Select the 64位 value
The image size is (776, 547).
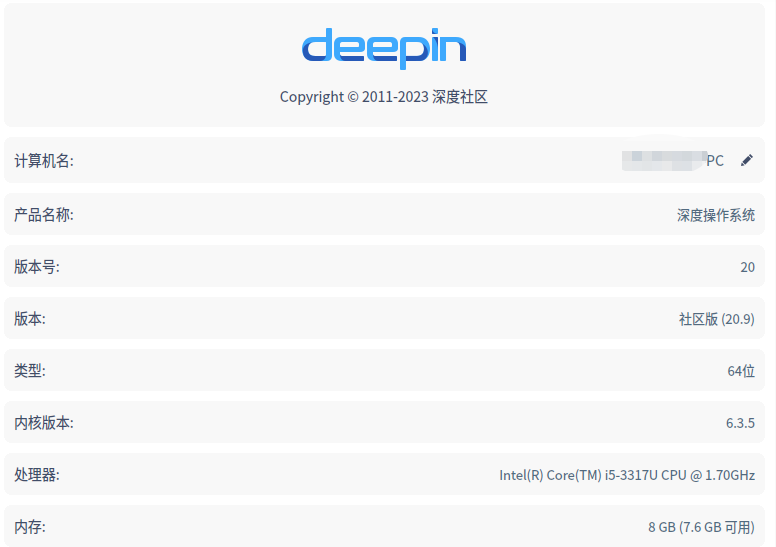741,371
